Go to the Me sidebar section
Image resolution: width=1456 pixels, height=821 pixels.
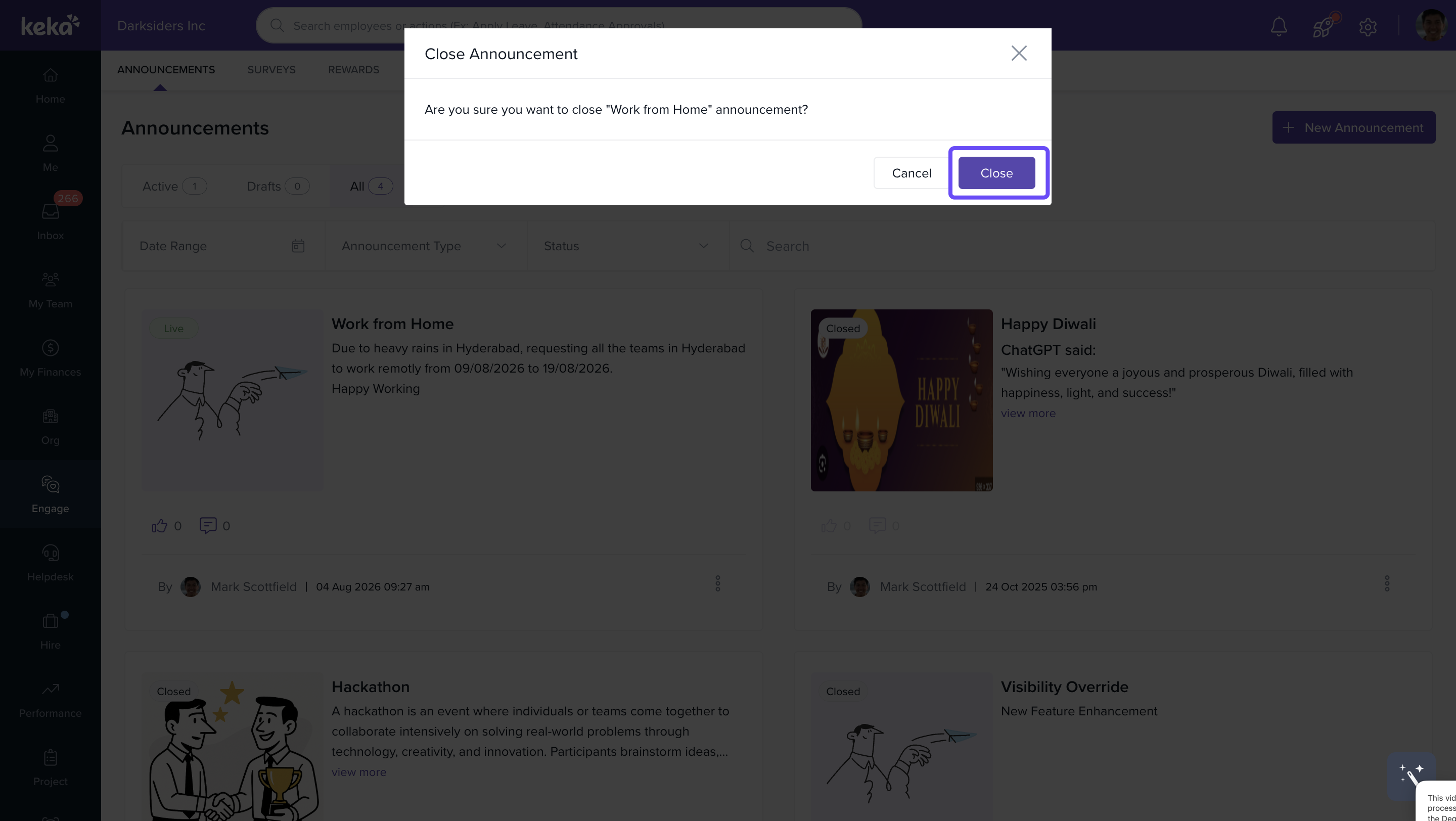coord(51,153)
